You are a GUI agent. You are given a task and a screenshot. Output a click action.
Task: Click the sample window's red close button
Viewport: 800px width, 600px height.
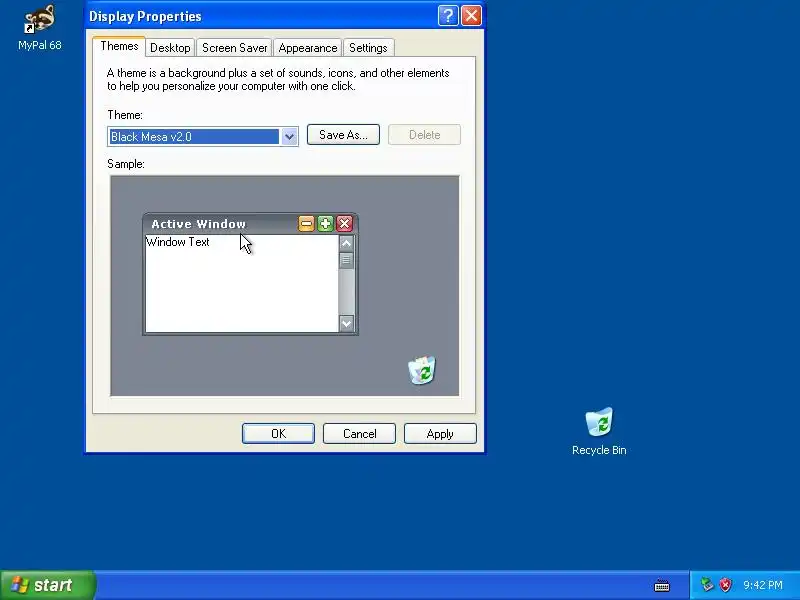(x=345, y=223)
